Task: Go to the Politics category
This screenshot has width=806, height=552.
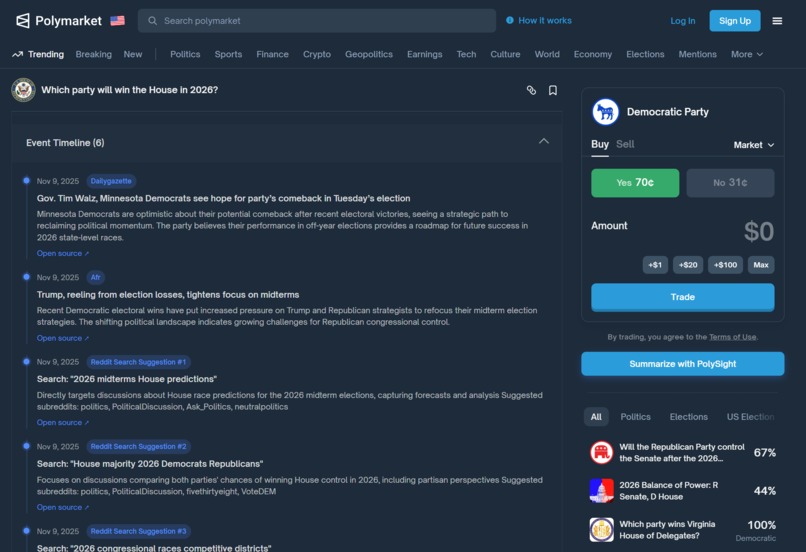Action: click(185, 54)
